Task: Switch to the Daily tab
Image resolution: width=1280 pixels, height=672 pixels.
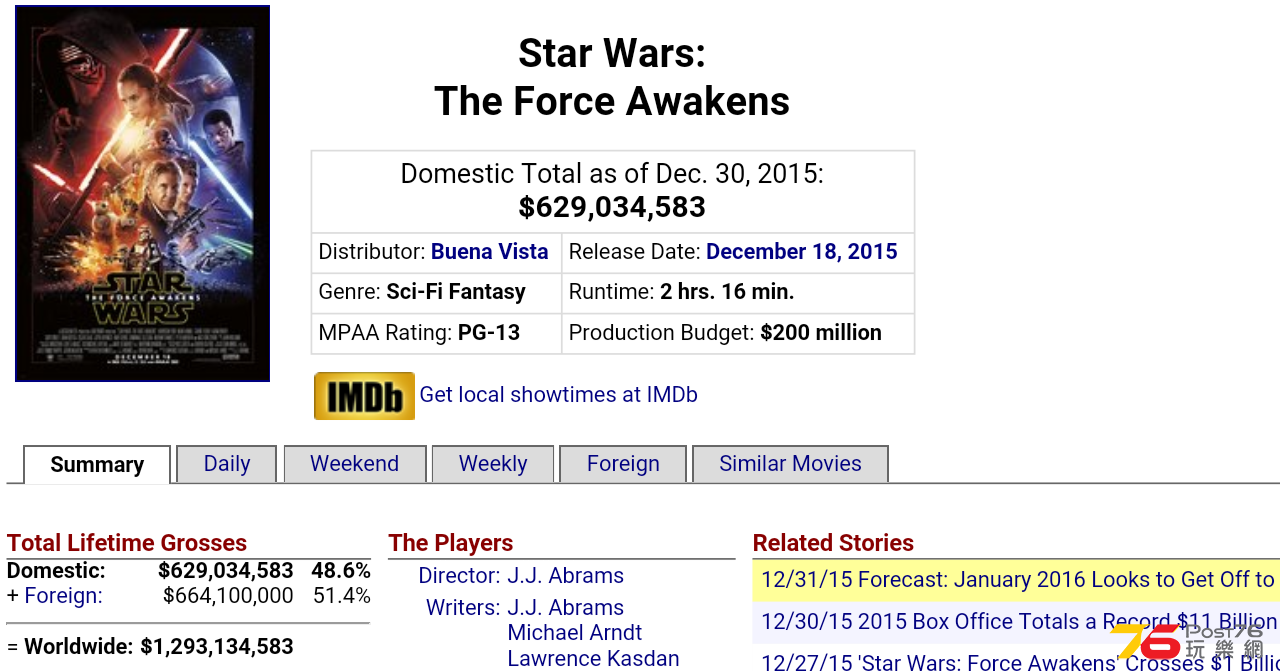Action: point(227,464)
